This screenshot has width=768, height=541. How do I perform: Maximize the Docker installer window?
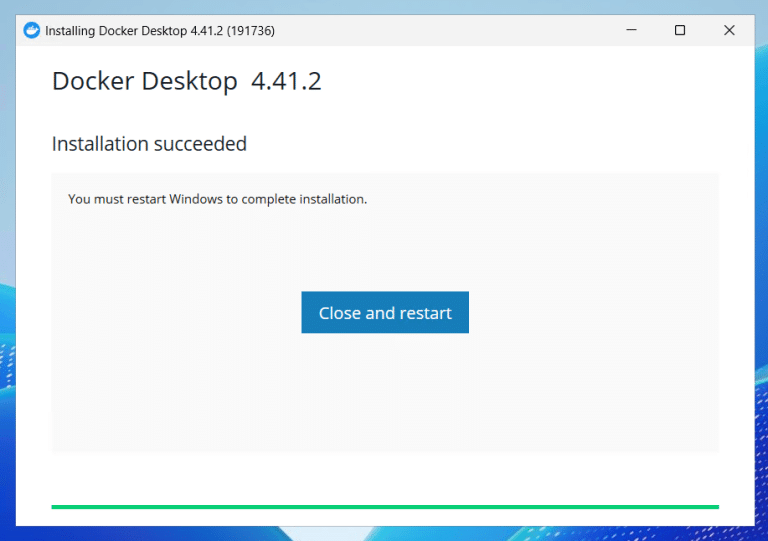point(680,30)
